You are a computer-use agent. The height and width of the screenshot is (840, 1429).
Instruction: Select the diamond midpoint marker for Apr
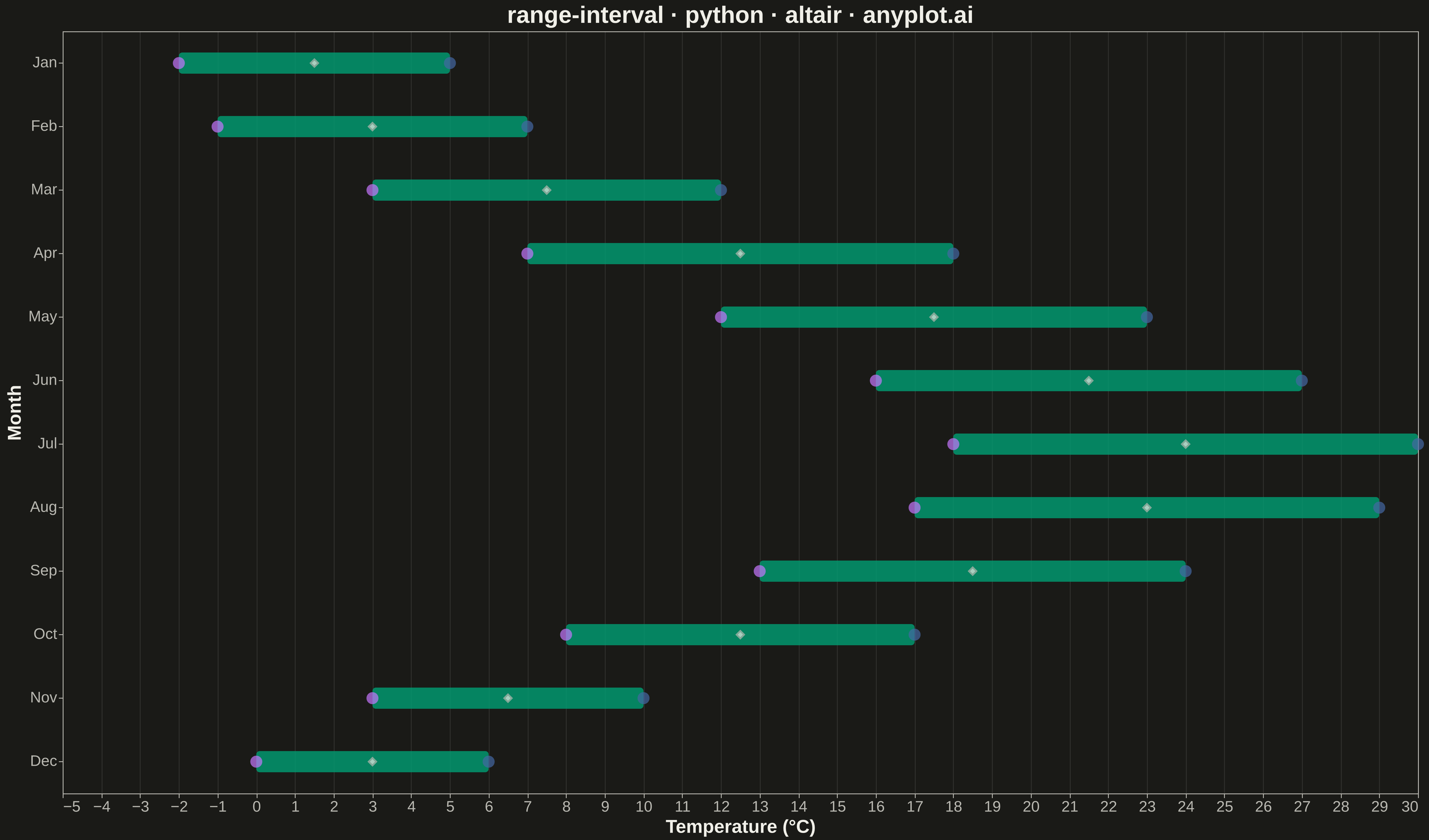[x=740, y=253]
